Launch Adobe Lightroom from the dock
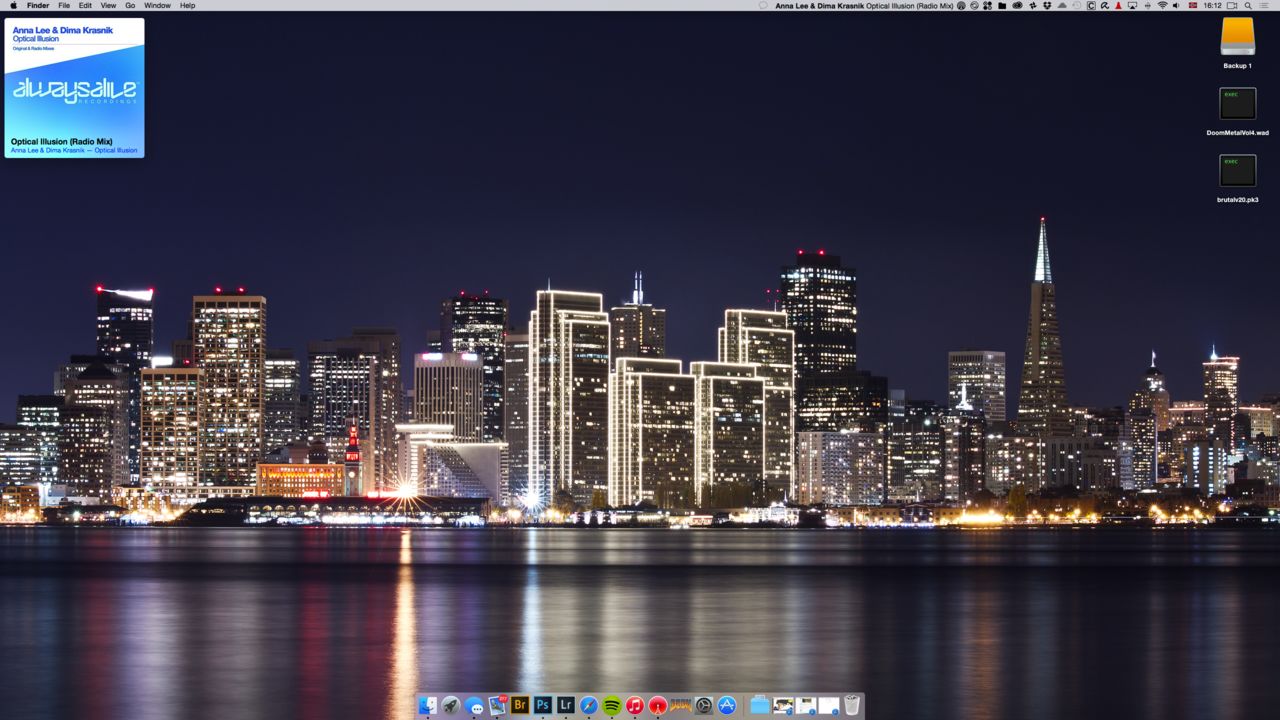The height and width of the screenshot is (720, 1280). (566, 705)
